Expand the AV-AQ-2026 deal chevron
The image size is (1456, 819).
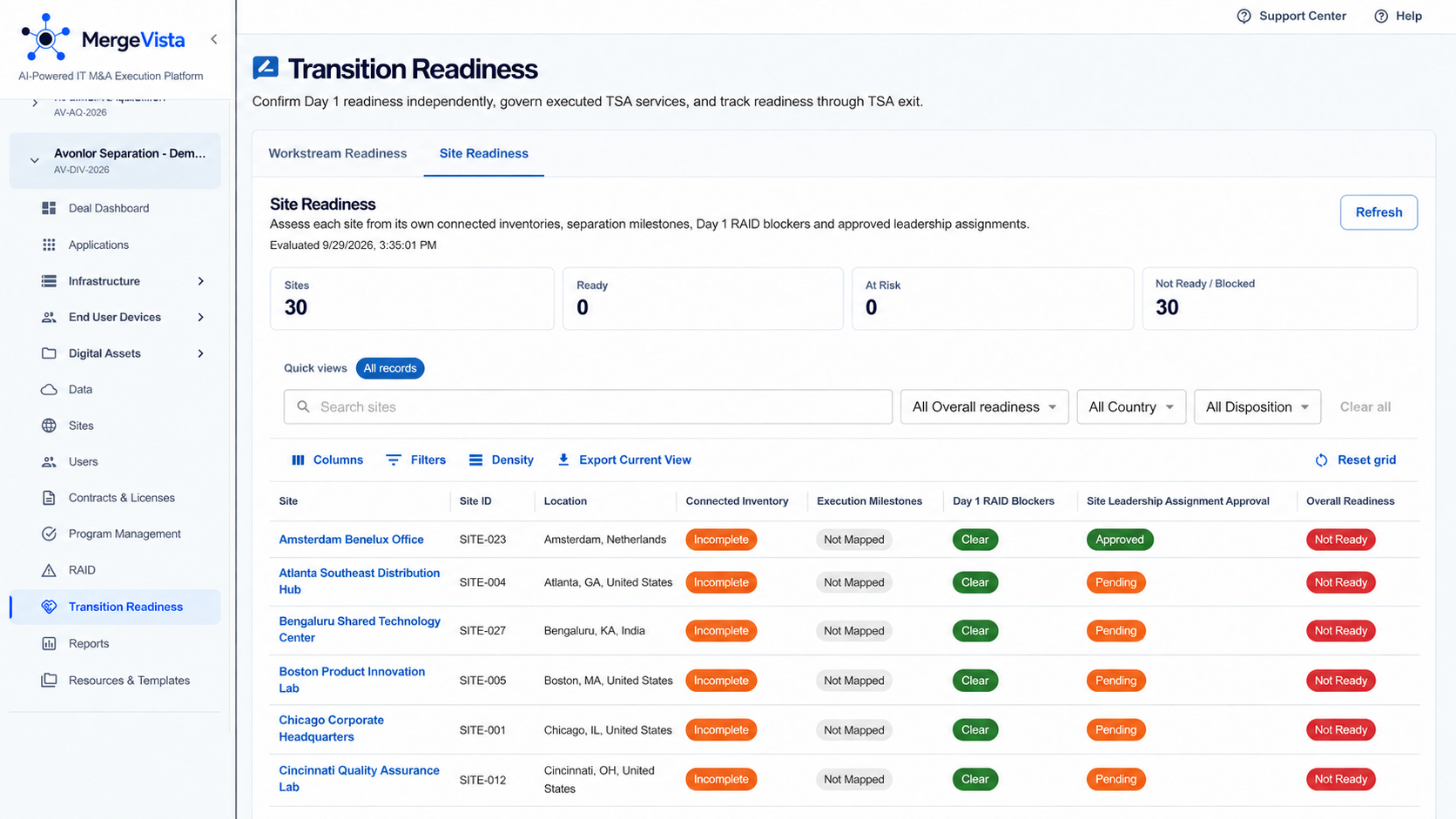point(35,103)
